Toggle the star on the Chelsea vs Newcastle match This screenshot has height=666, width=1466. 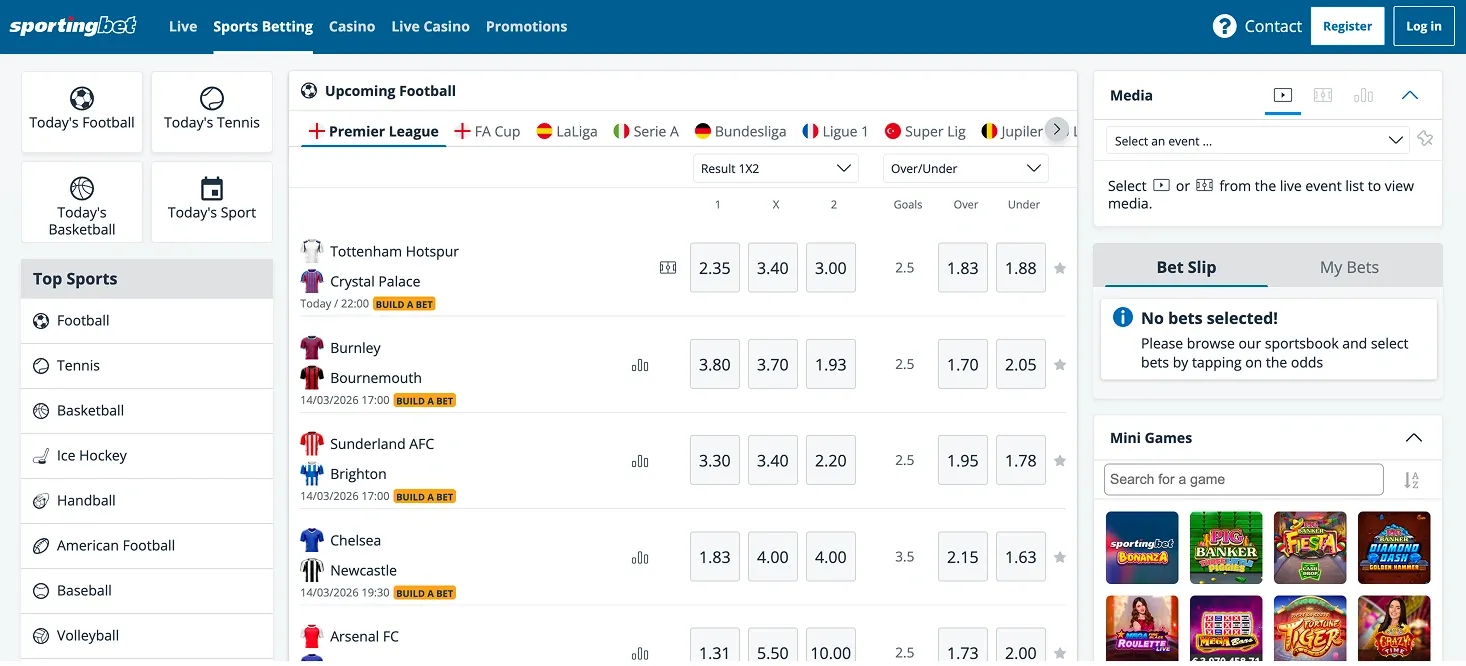coord(1060,557)
